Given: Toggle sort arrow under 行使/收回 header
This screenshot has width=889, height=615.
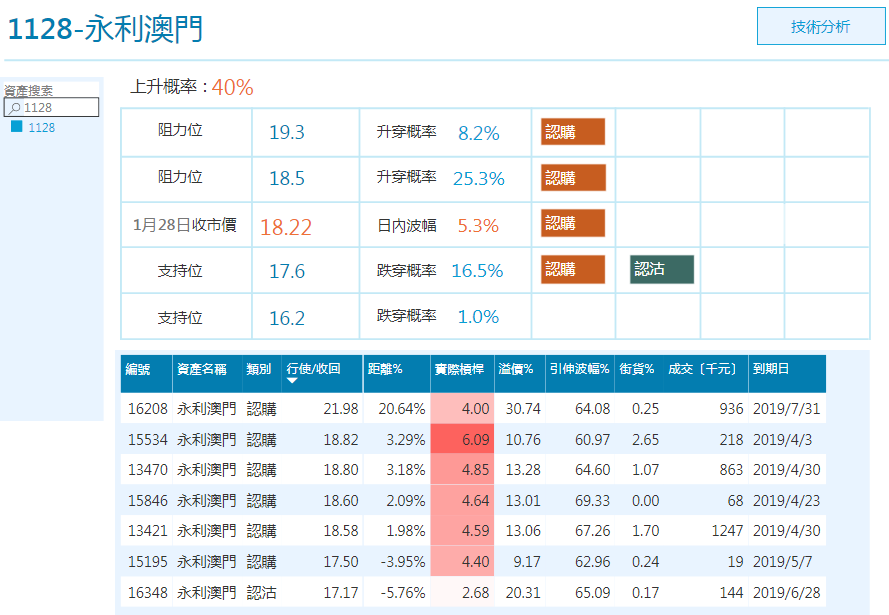Looking at the screenshot, I should 292,381.
